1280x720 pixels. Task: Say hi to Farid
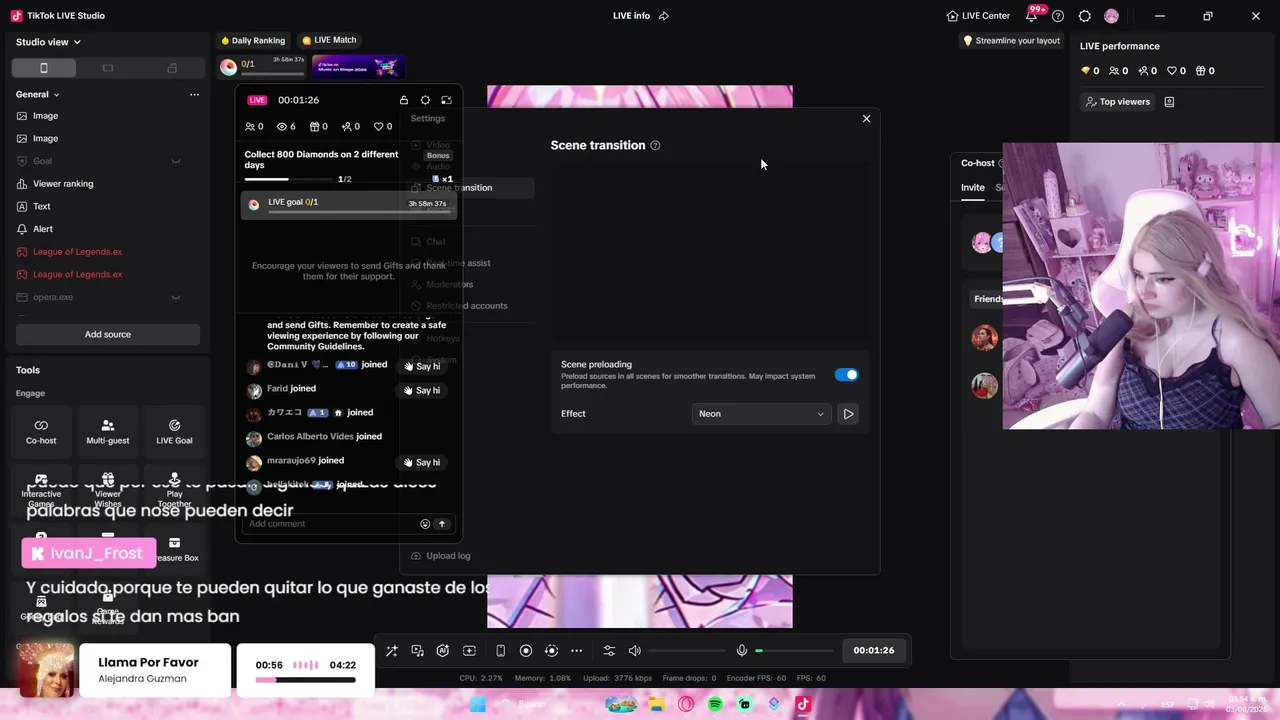[x=422, y=391]
